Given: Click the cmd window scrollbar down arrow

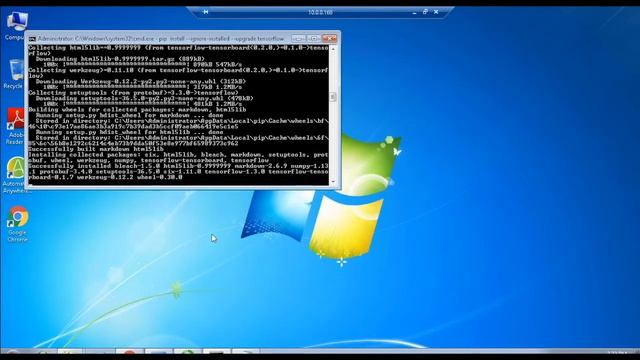Looking at the screenshot, I should pyautogui.click(x=333, y=182).
